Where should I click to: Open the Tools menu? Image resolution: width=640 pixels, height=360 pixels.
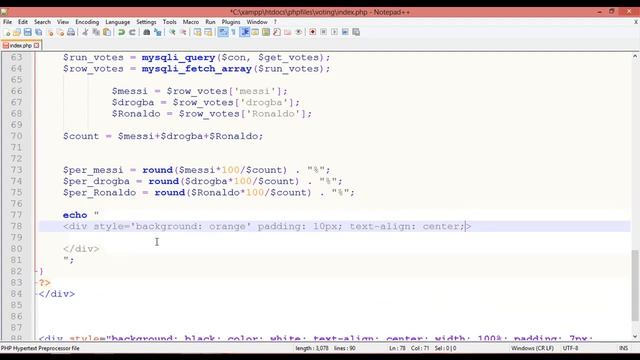169,22
